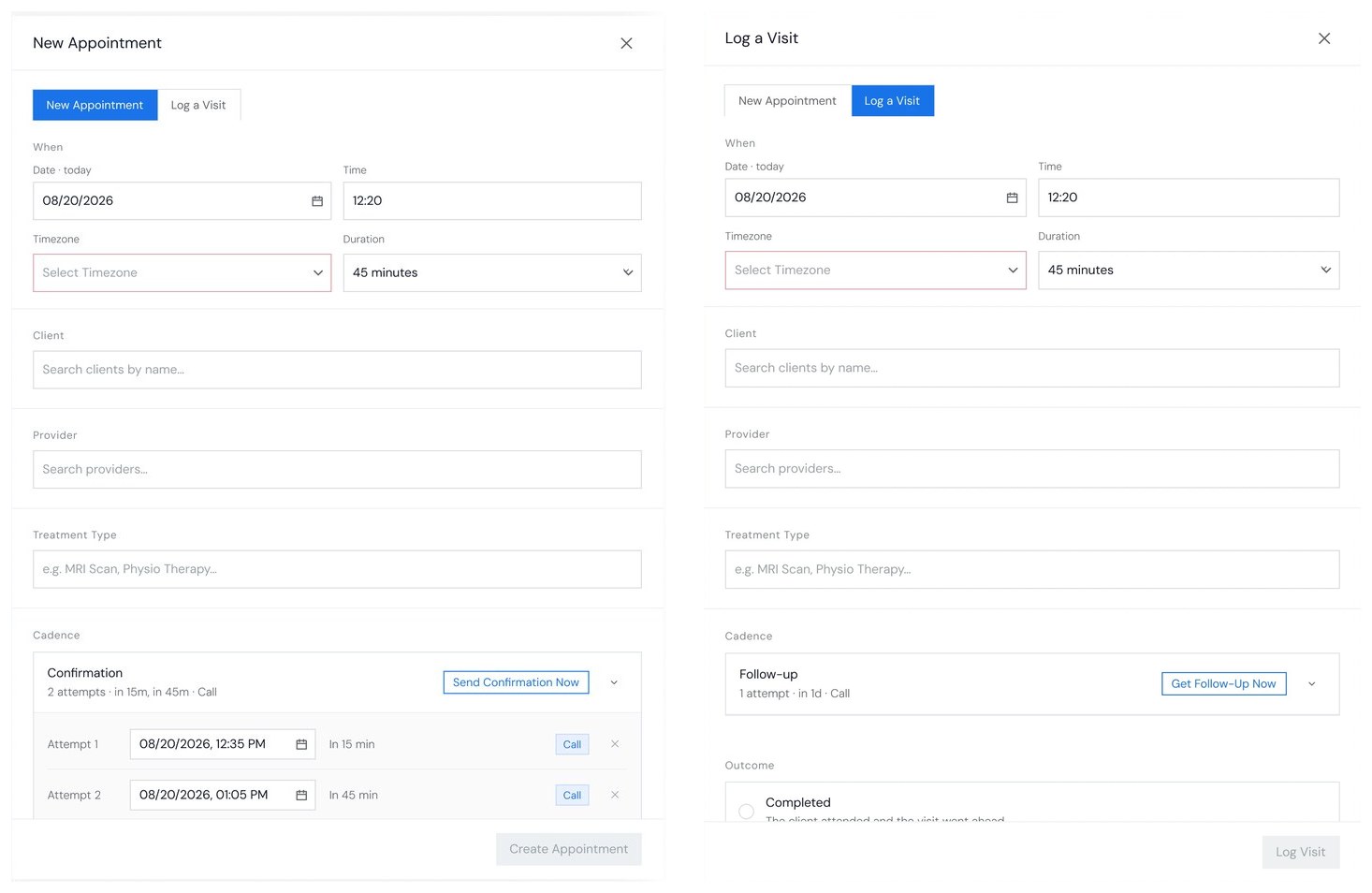Click Create Appointment button

(x=569, y=849)
